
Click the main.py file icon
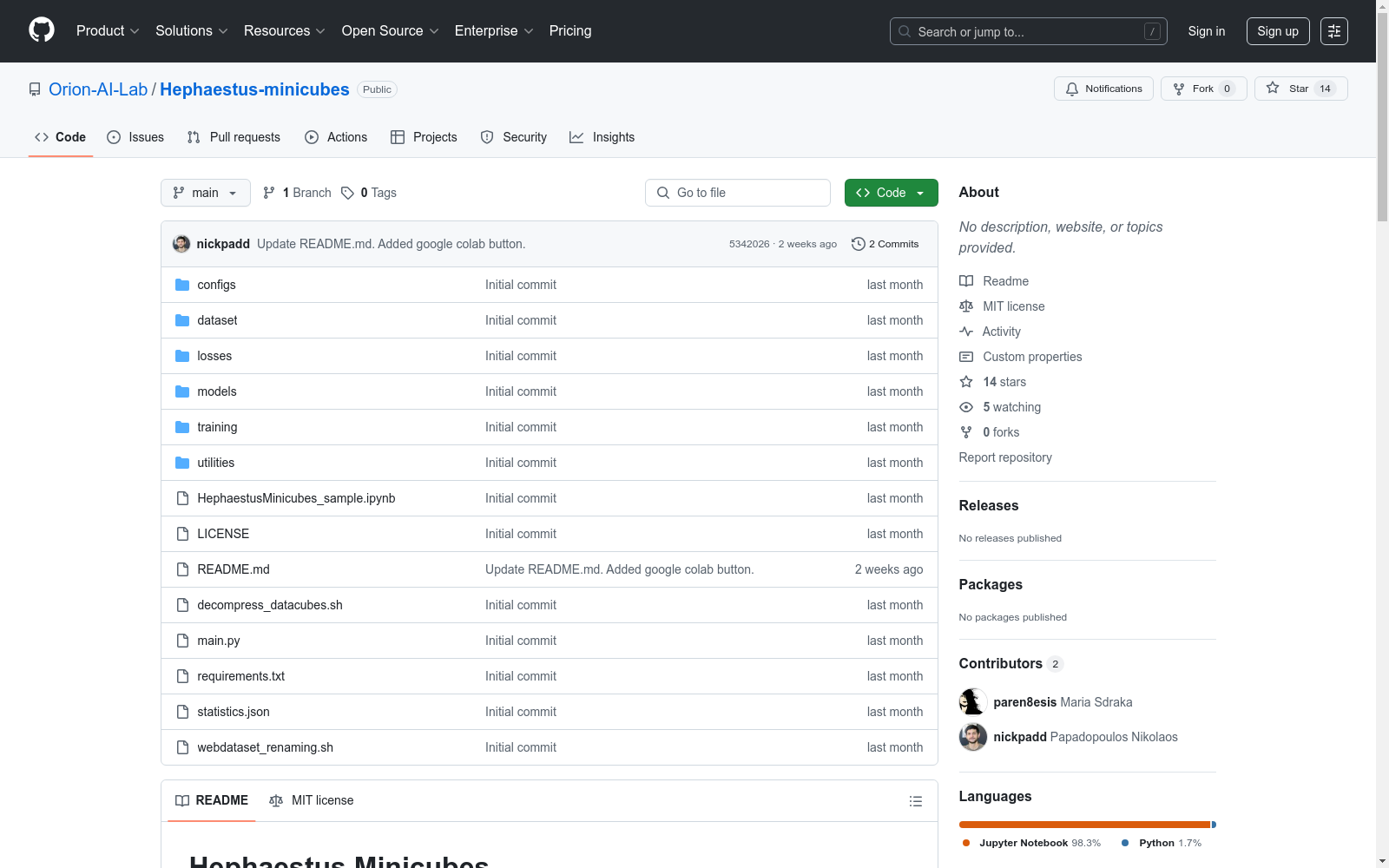click(182, 641)
